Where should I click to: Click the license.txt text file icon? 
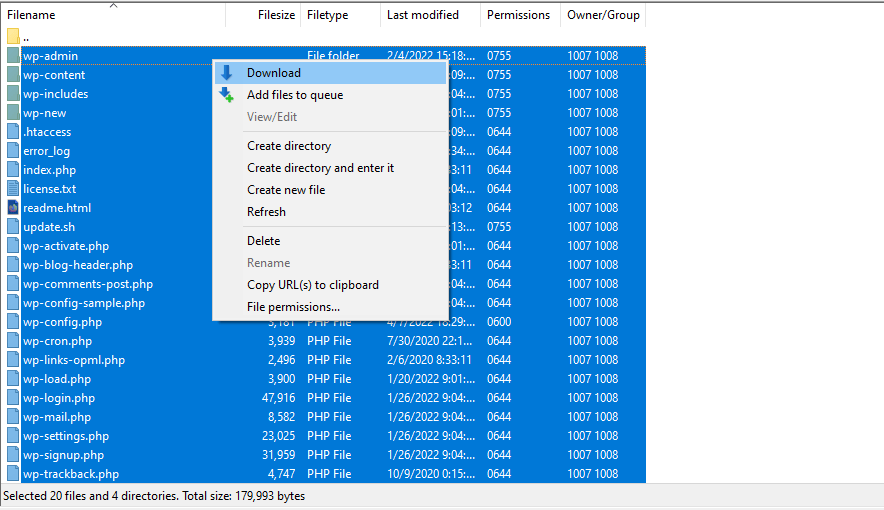click(14, 189)
